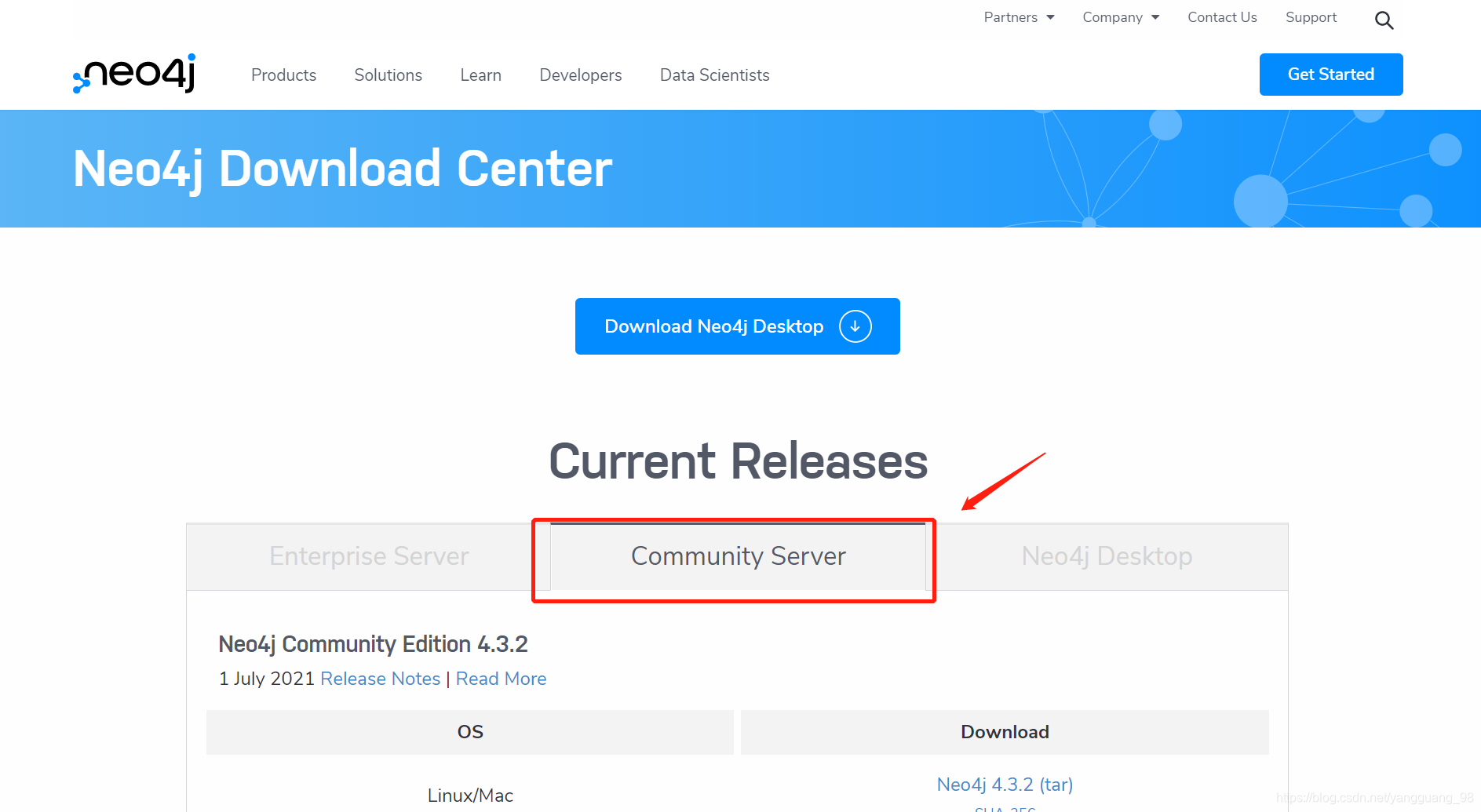Open the Data Scientists menu
This screenshot has height=812, width=1481.
(x=714, y=75)
